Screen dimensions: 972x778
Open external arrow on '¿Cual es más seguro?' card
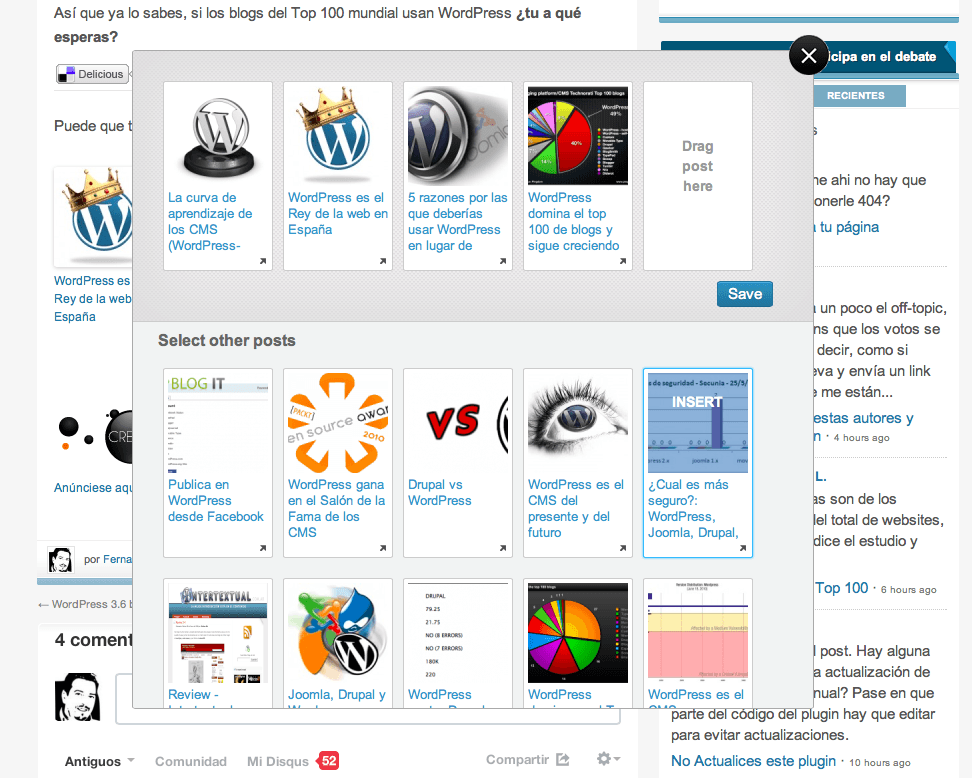click(743, 548)
